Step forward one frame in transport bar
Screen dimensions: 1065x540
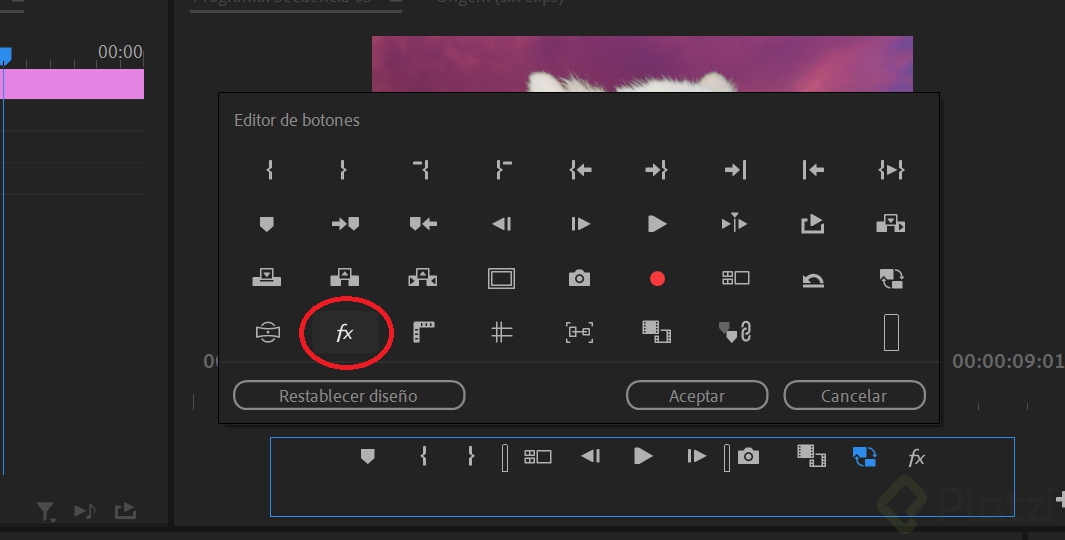click(x=696, y=456)
